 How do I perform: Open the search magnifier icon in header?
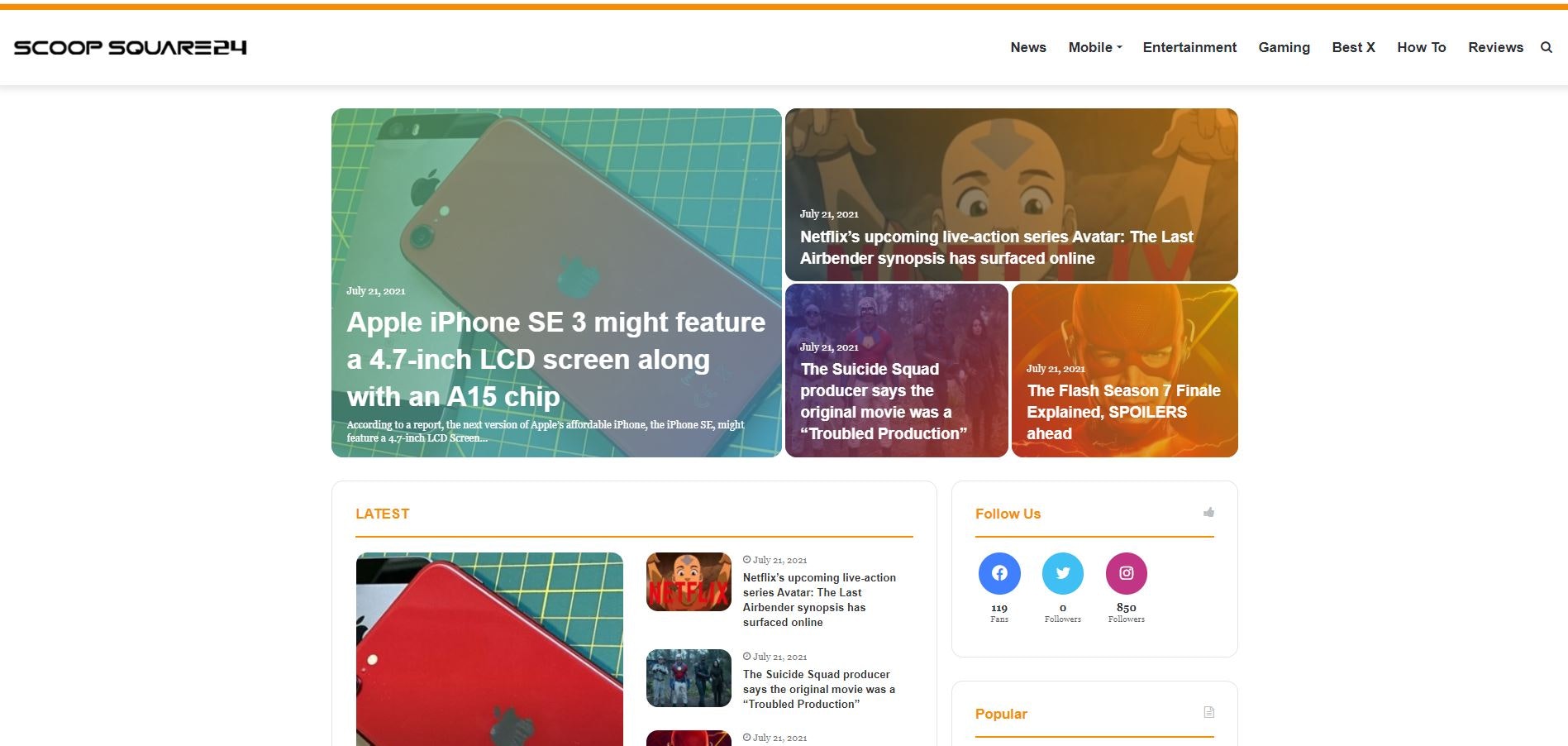tap(1546, 47)
